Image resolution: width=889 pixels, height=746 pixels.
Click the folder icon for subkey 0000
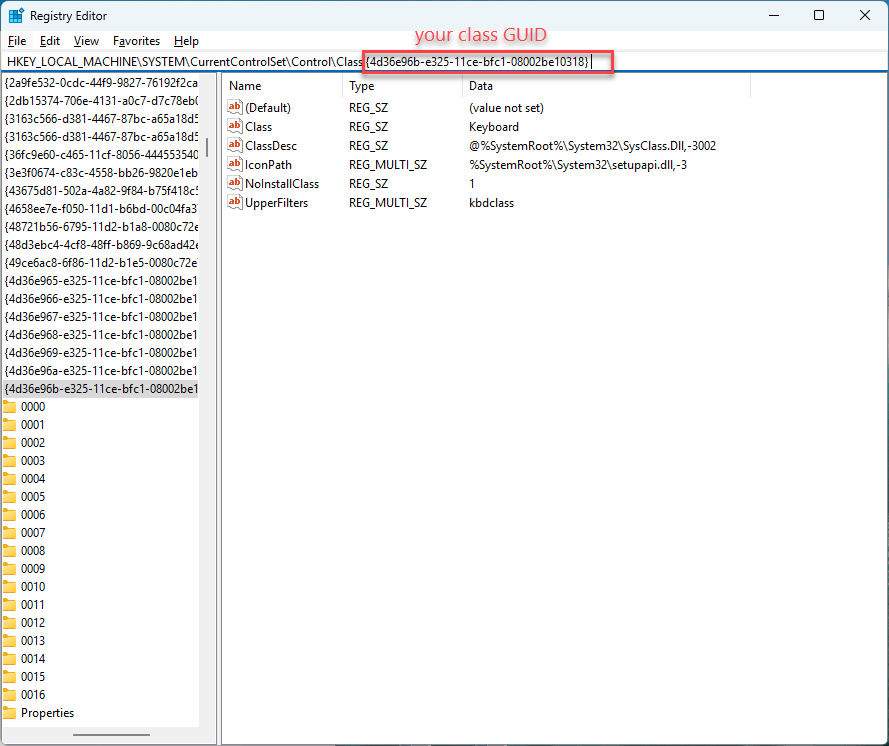(x=10, y=407)
